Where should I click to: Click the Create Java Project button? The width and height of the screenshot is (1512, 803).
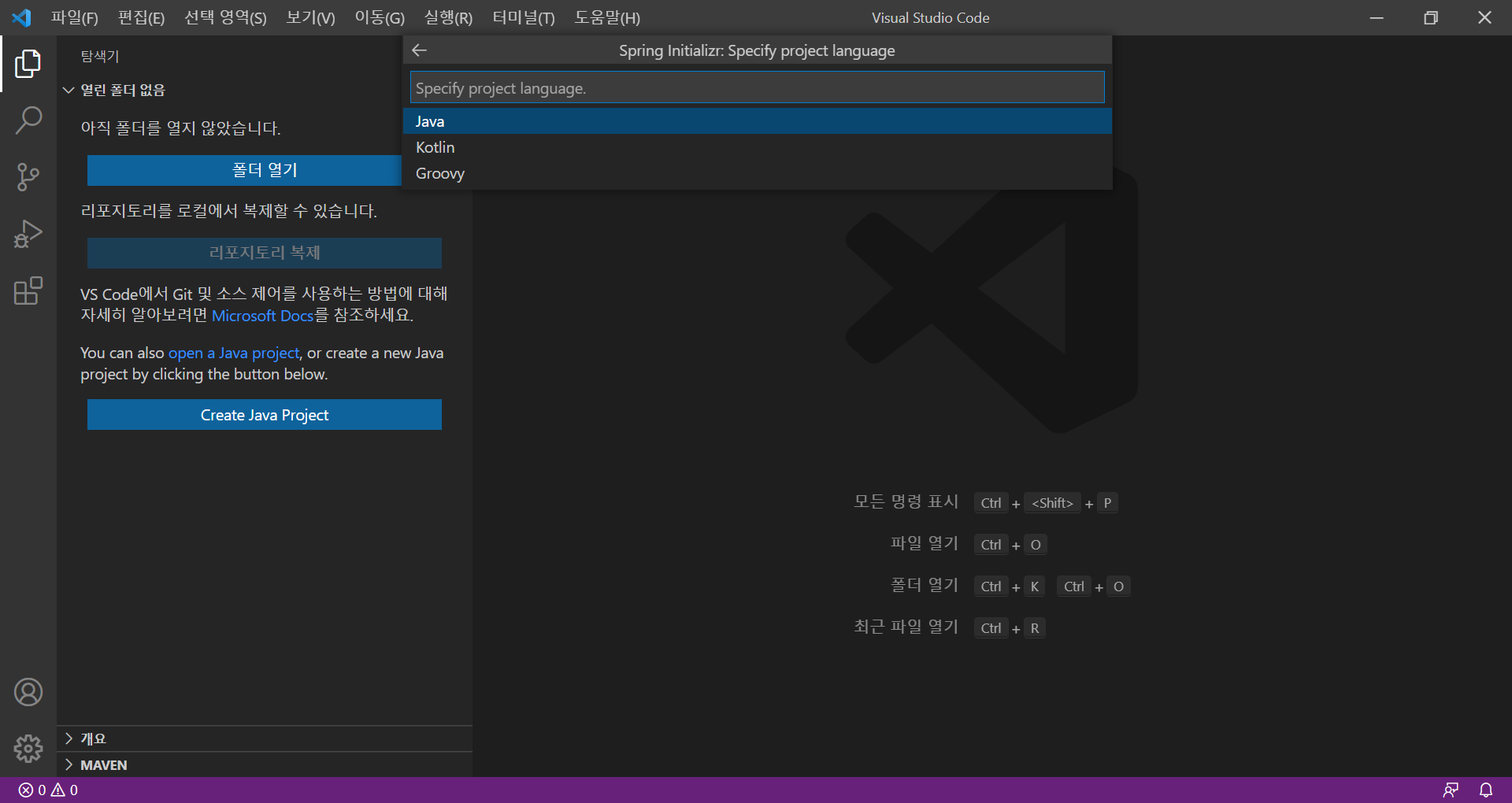(265, 415)
